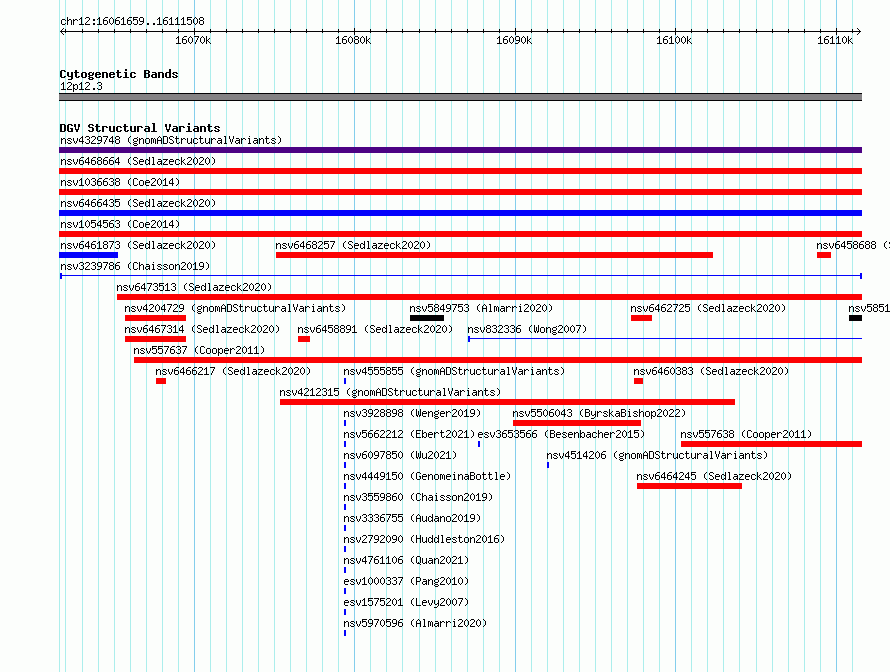The height and width of the screenshot is (672, 890).
Task: Click the chr12:16061659..16111508 coordinates text
Action: tap(132, 22)
